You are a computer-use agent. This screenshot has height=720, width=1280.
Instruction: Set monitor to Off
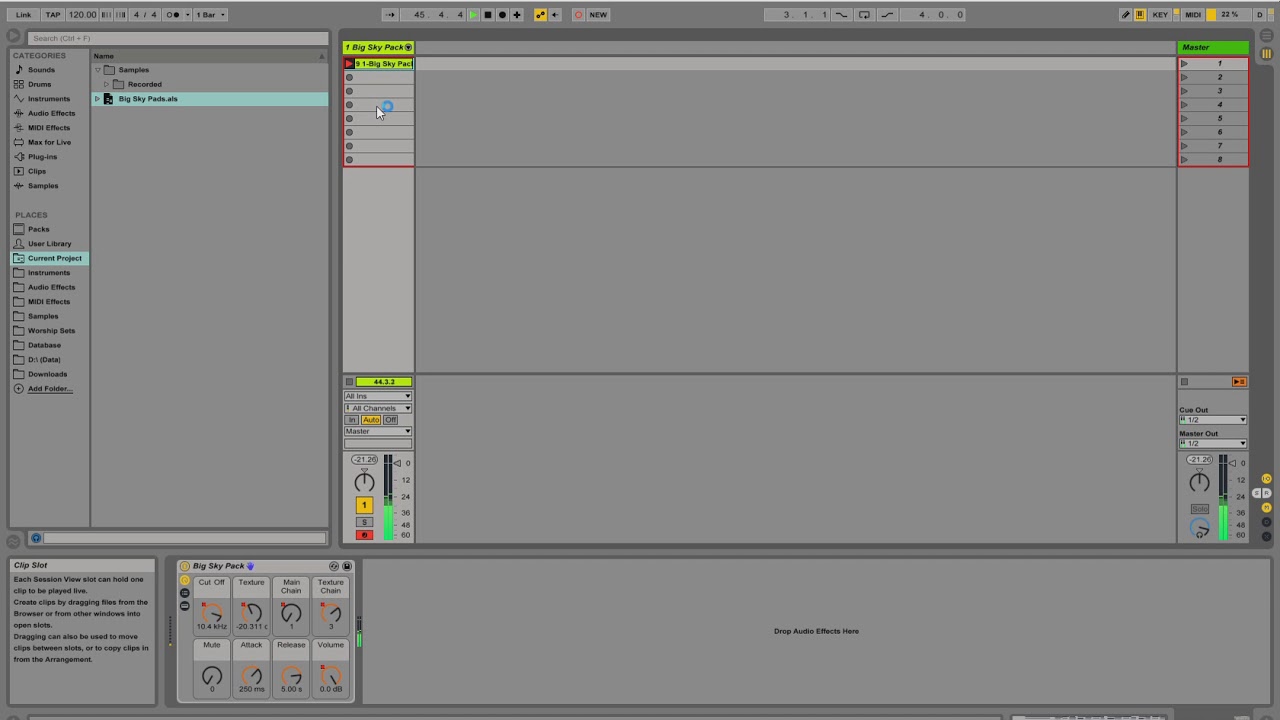click(x=390, y=420)
